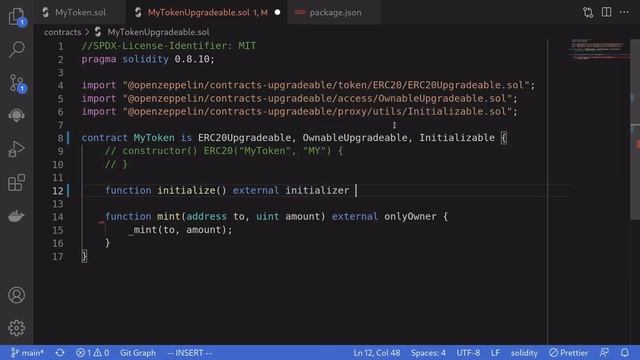This screenshot has width=640, height=360.
Task: Open the Manage settings gear
Action: (16, 328)
